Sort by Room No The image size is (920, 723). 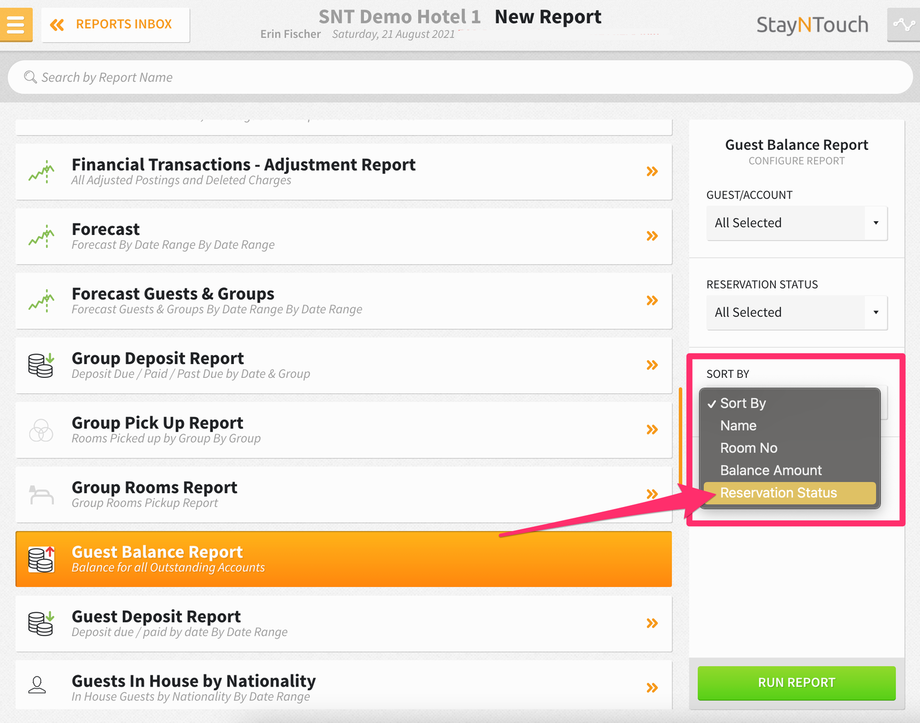click(790, 448)
